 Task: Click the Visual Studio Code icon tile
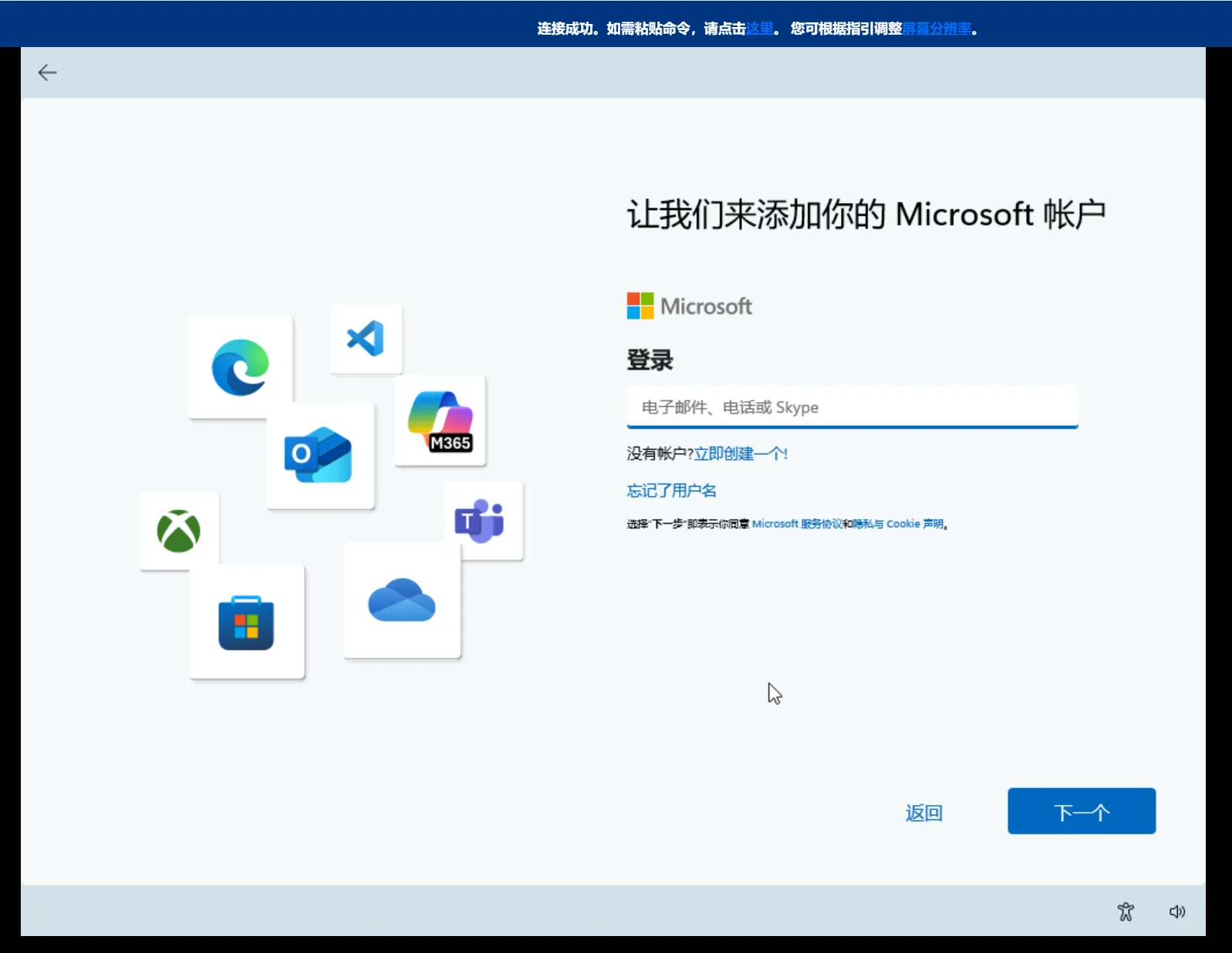click(x=366, y=338)
